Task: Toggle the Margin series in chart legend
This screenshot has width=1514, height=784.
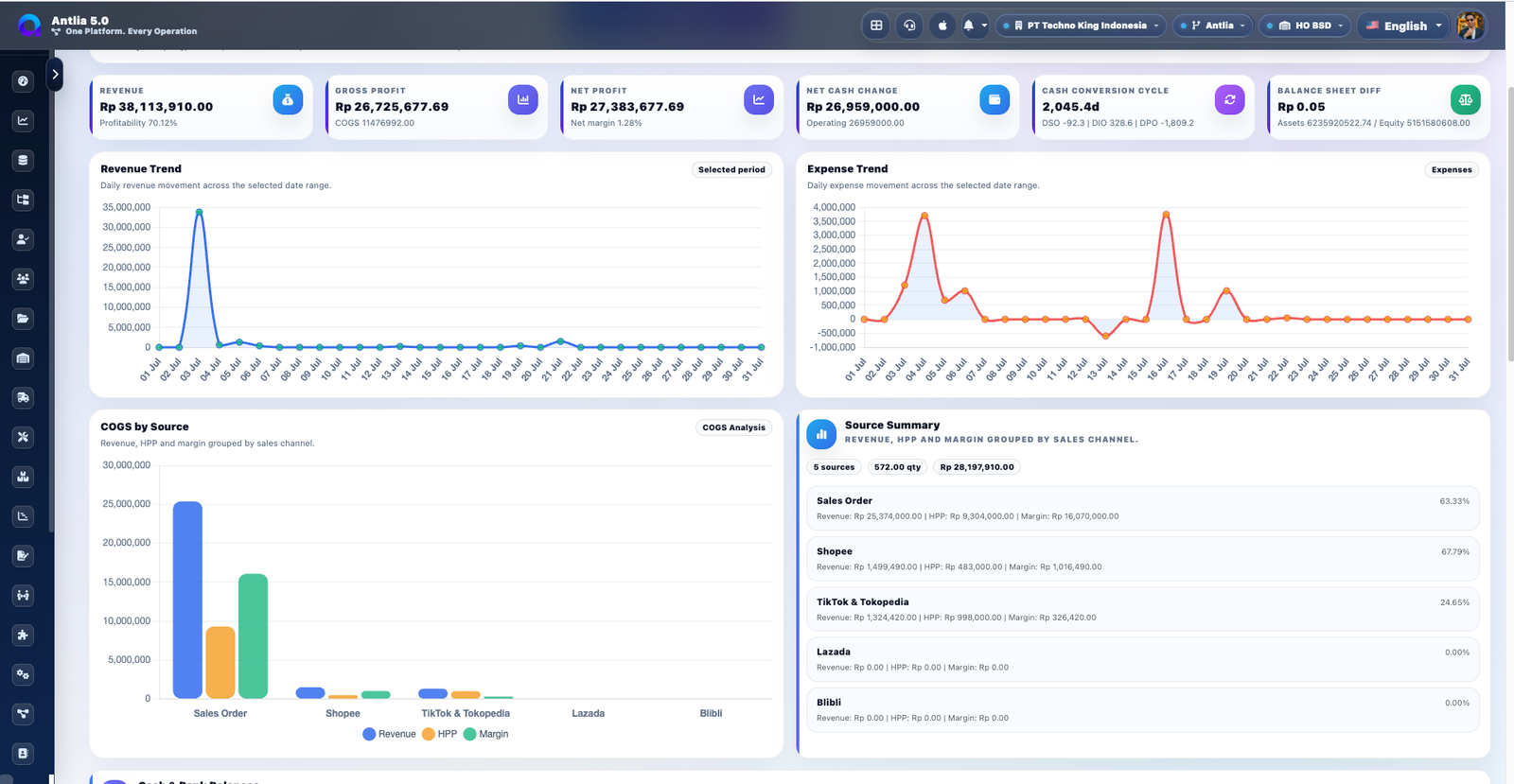Action: (486, 734)
